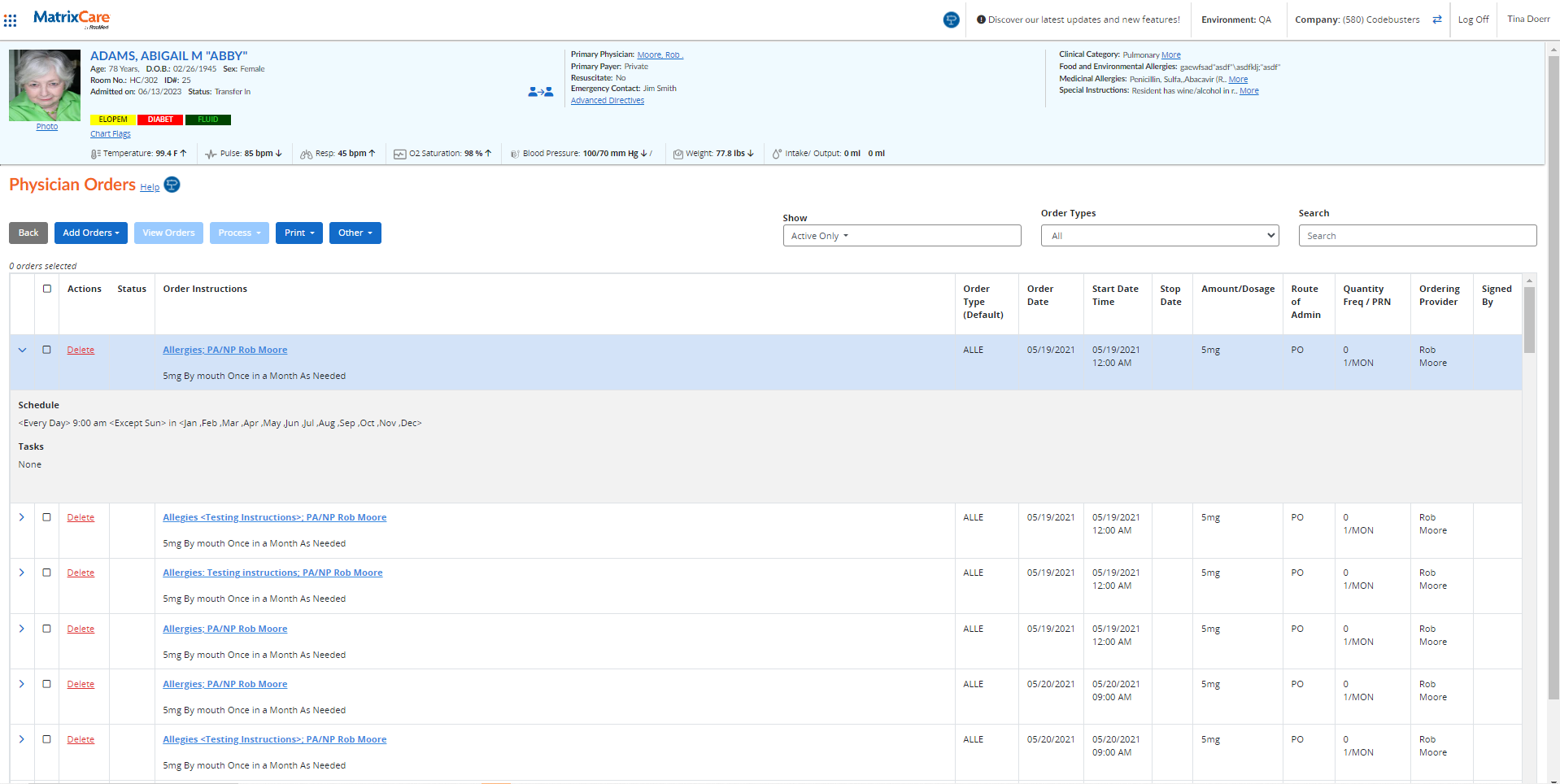
Task: Check the last Allegies <Testing Instructions> 05/20/2021 order
Action: pos(47,739)
